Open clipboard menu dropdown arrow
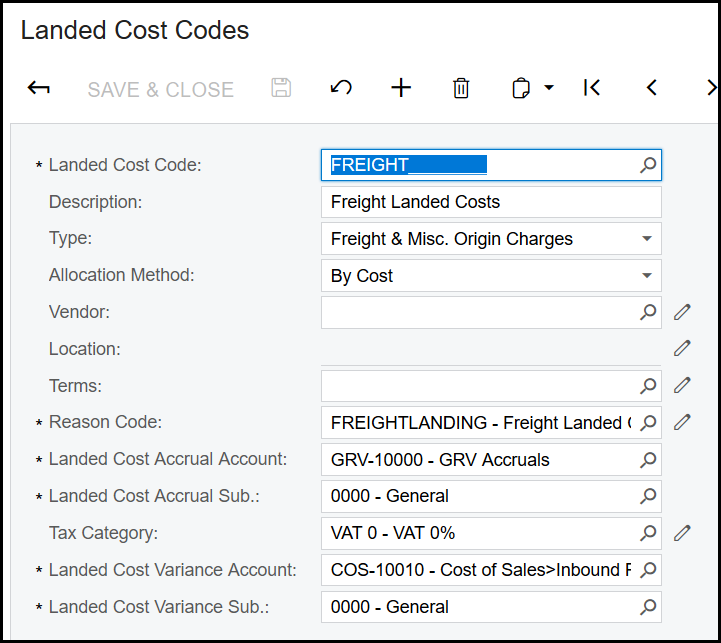Viewport: 721px width, 643px height. pos(549,88)
